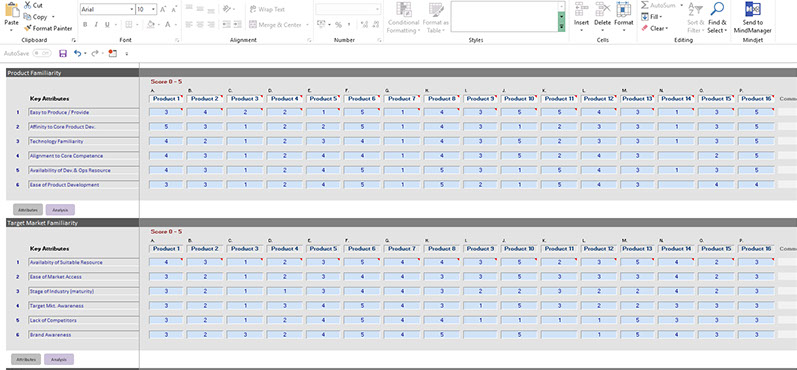Select the Technology Familiarity attribute cell
This screenshot has height=370, width=797.
point(83,141)
